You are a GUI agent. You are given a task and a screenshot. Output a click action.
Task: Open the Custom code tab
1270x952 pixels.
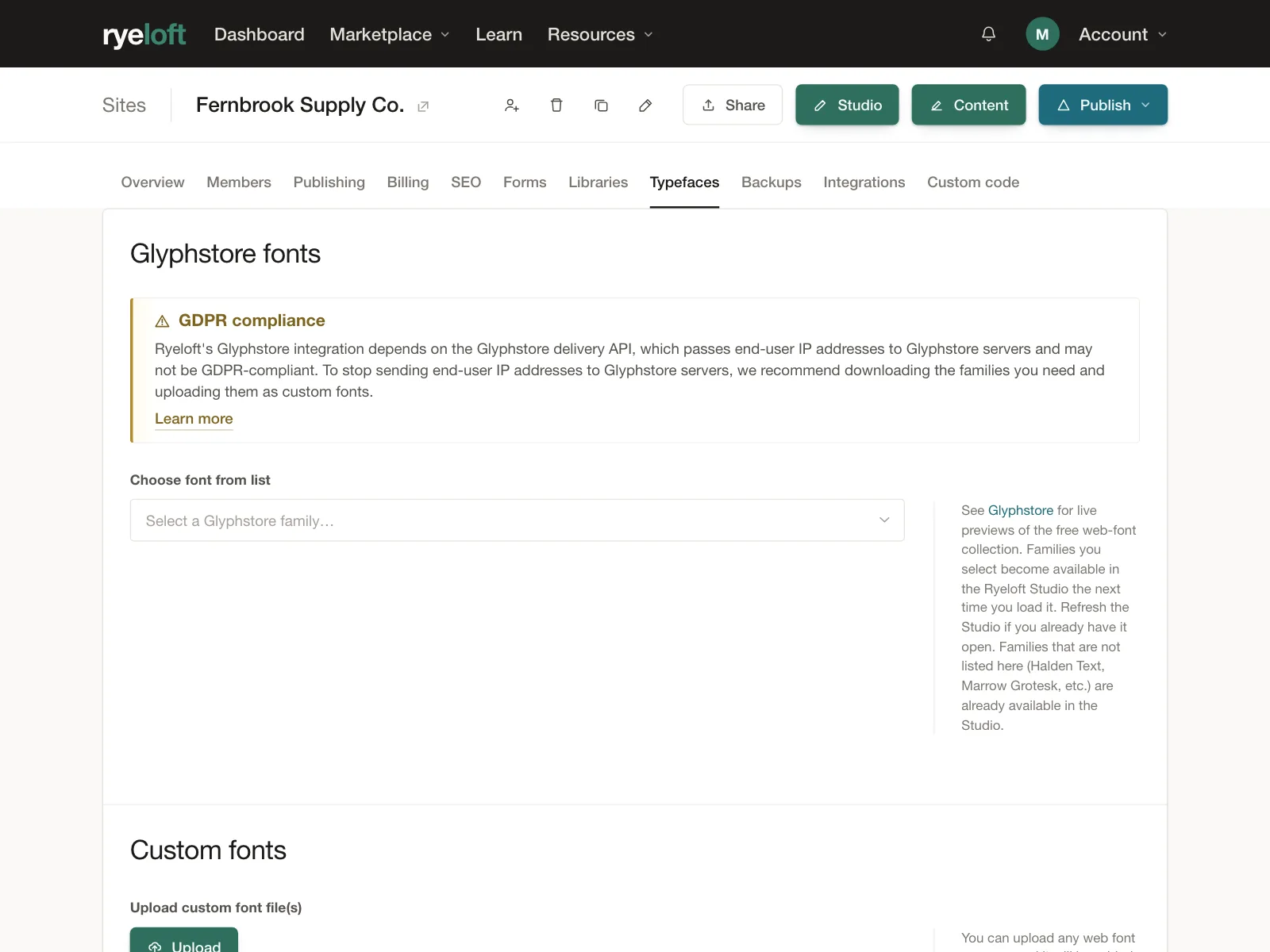point(973,182)
